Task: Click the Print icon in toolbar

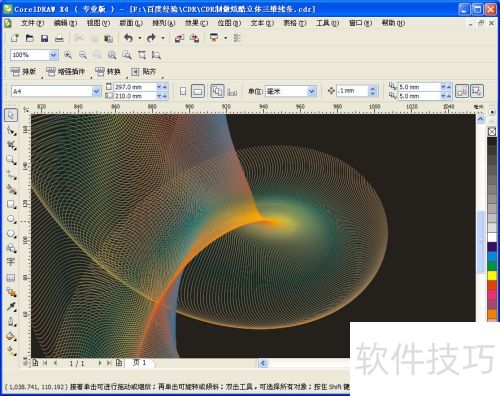Action: click(x=59, y=38)
